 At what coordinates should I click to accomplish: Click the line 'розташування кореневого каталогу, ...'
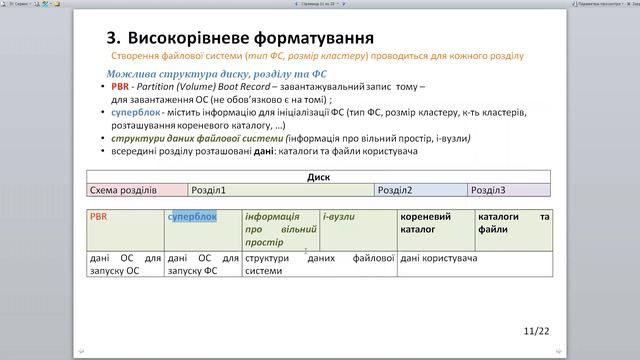[x=198, y=125]
